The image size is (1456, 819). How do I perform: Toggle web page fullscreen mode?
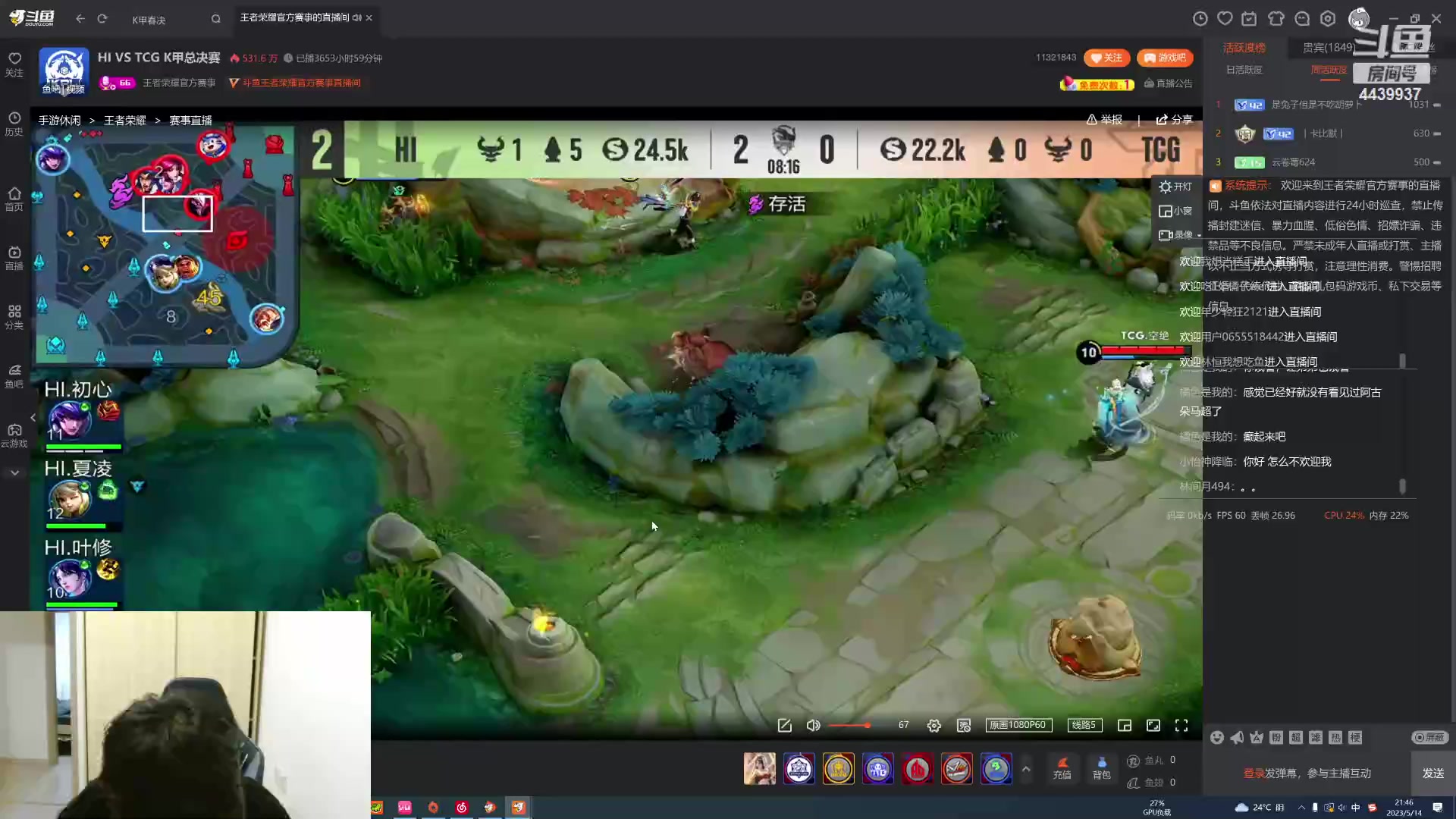tap(1153, 726)
